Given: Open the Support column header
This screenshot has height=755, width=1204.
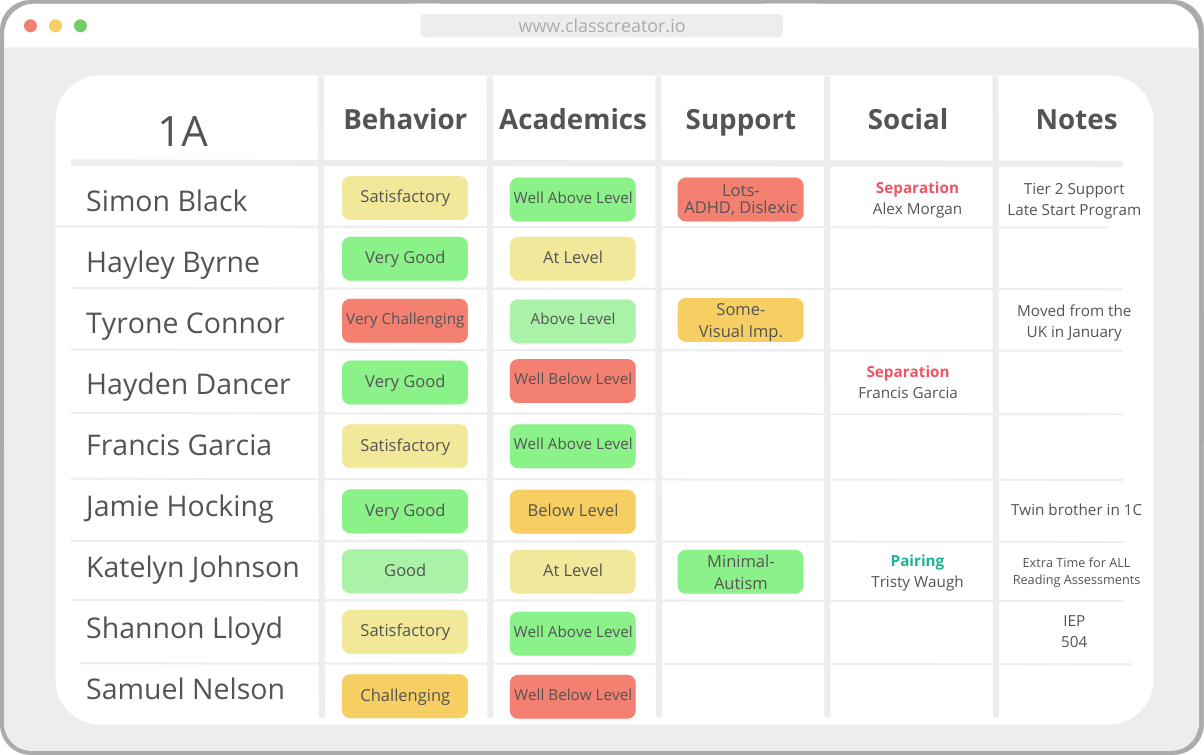Looking at the screenshot, I should tap(740, 120).
